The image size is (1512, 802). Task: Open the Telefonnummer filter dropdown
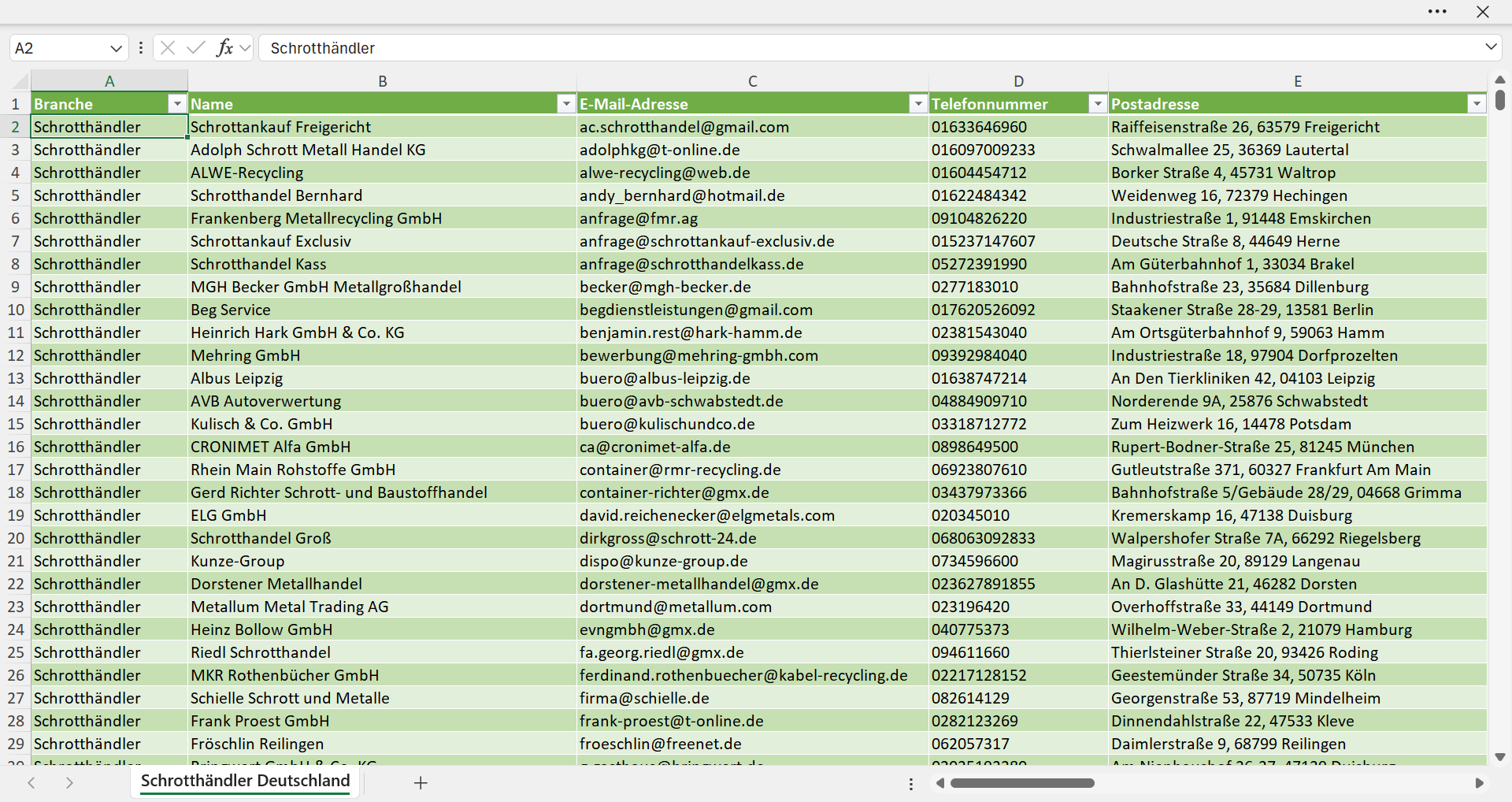click(1098, 104)
